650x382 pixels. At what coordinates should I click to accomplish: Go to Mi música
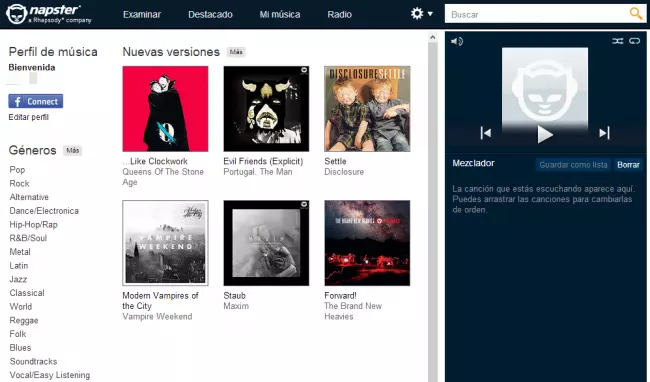pos(280,15)
